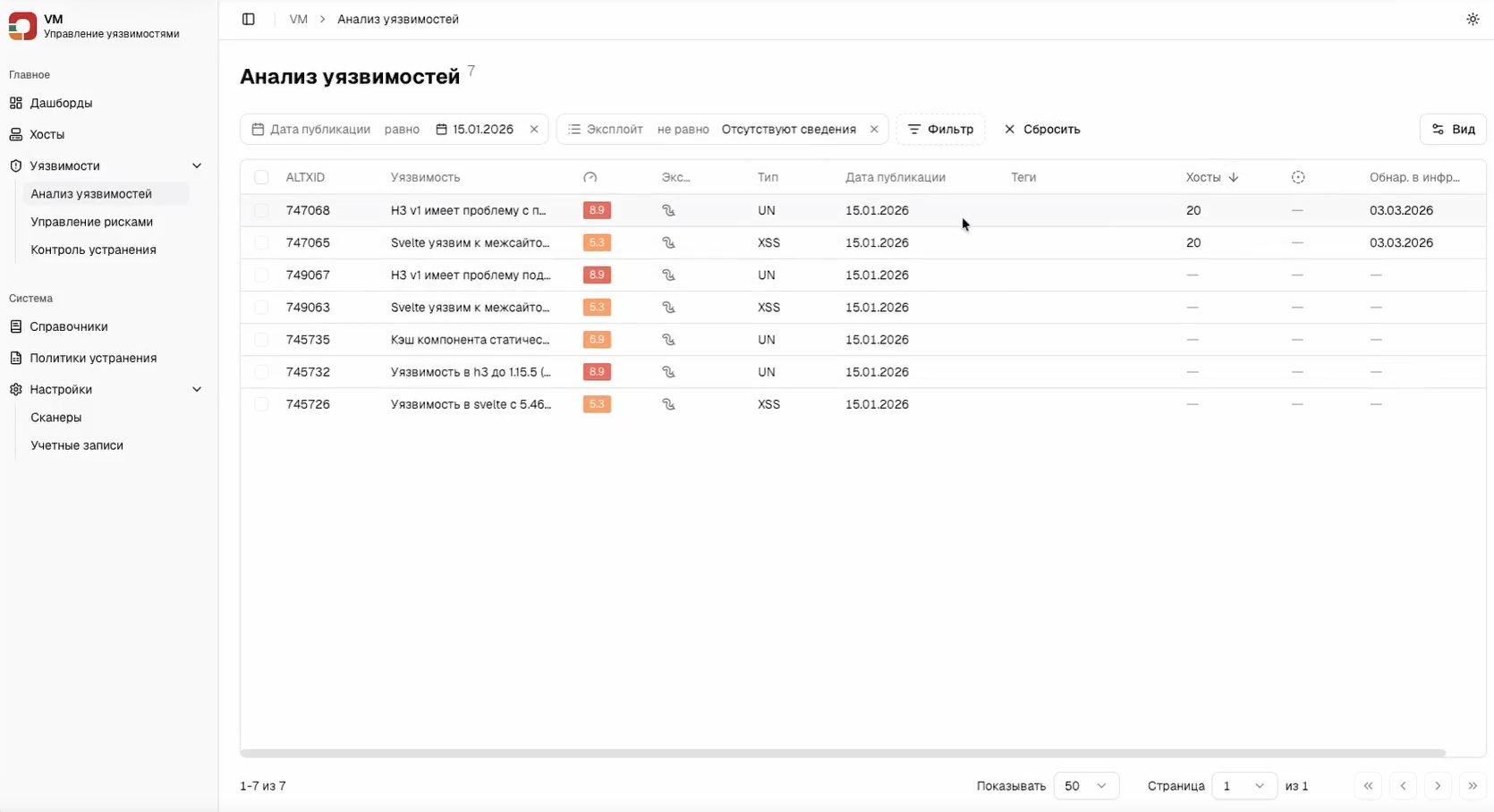Click the severity gauge column header icon
1494x812 pixels.
pyautogui.click(x=590, y=178)
